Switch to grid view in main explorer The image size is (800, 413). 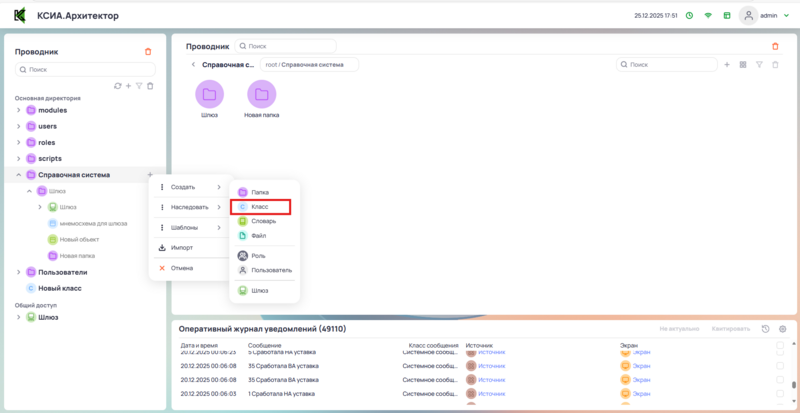point(743,65)
